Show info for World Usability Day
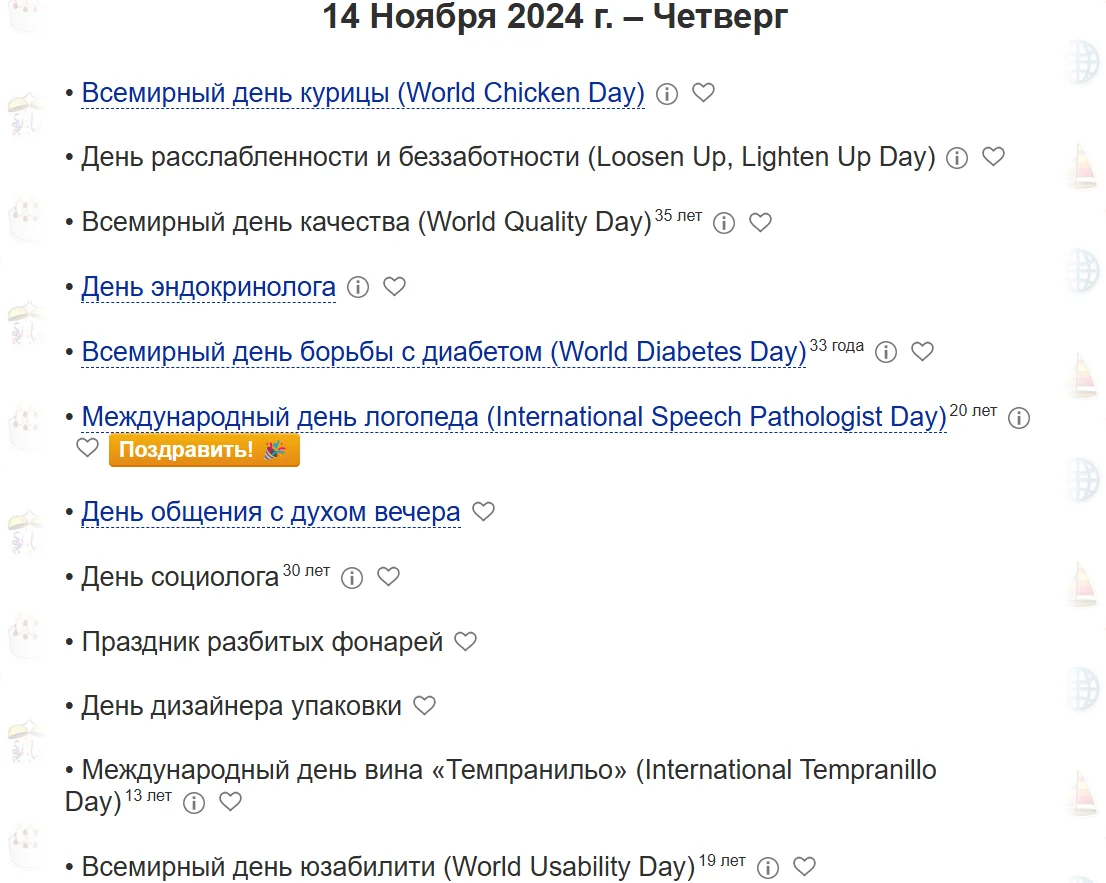 (768, 867)
